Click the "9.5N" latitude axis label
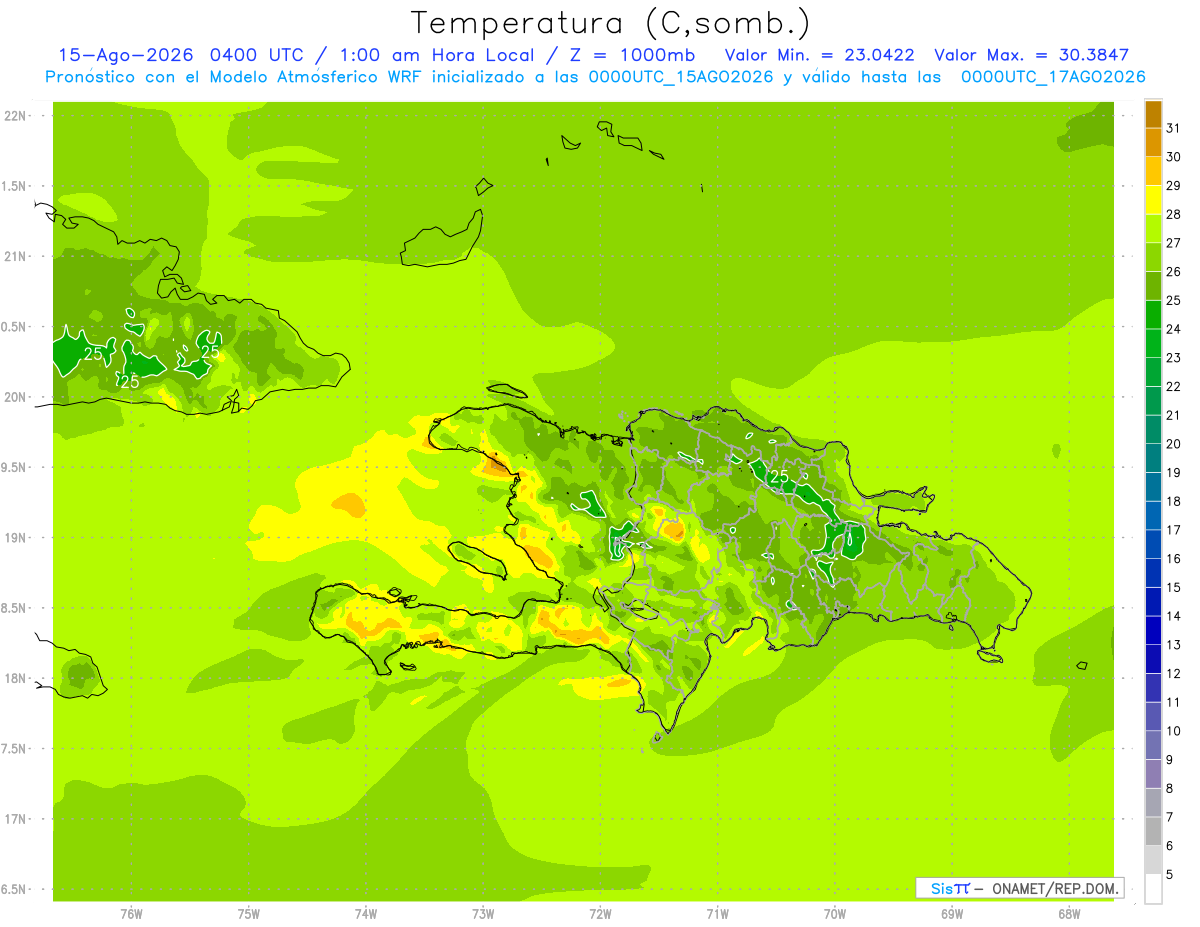Viewport: 1200px width, 927px height. point(14,467)
